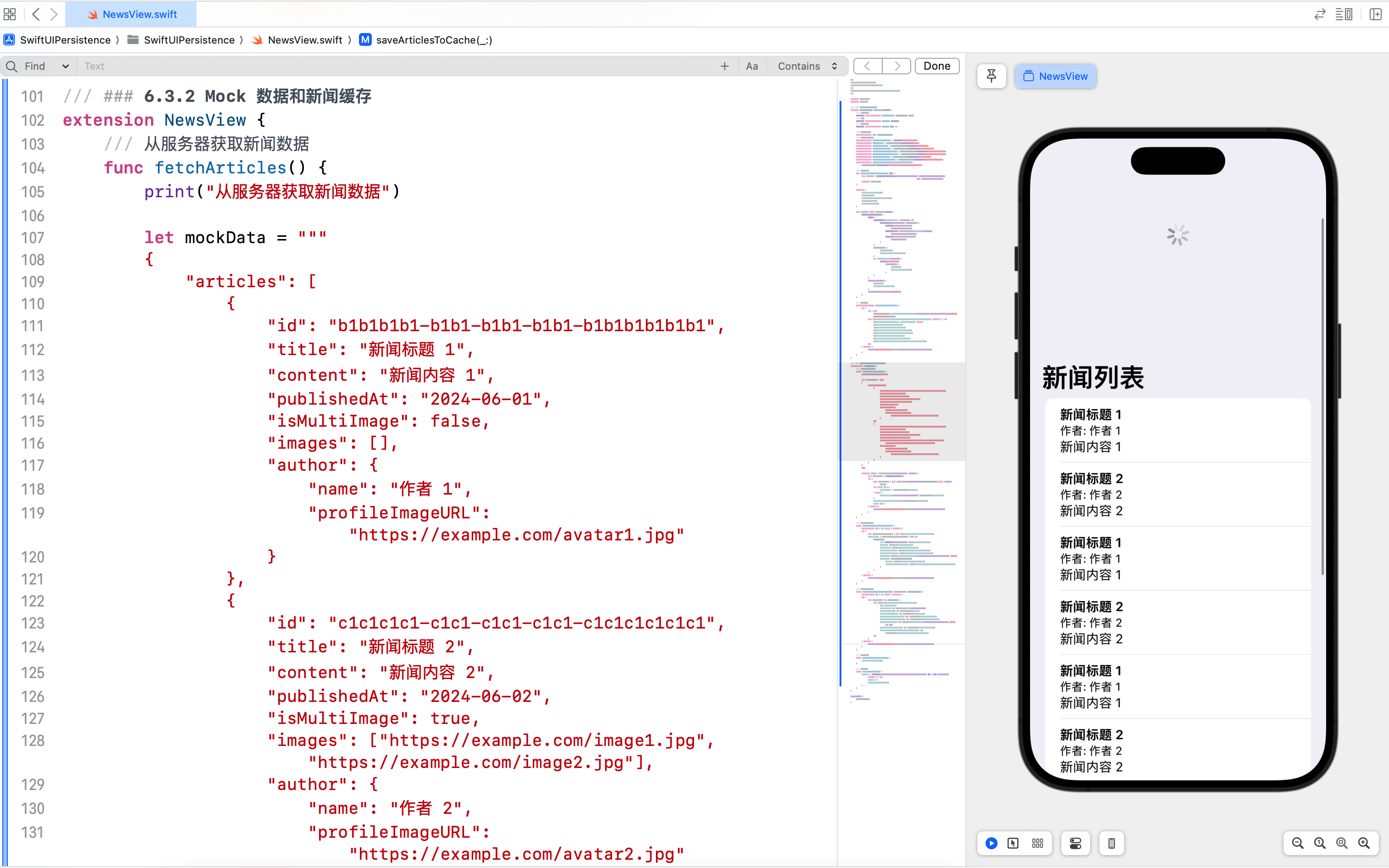This screenshot has height=868, width=1389.
Task: Start the live preview mode
Action: [x=991, y=843]
